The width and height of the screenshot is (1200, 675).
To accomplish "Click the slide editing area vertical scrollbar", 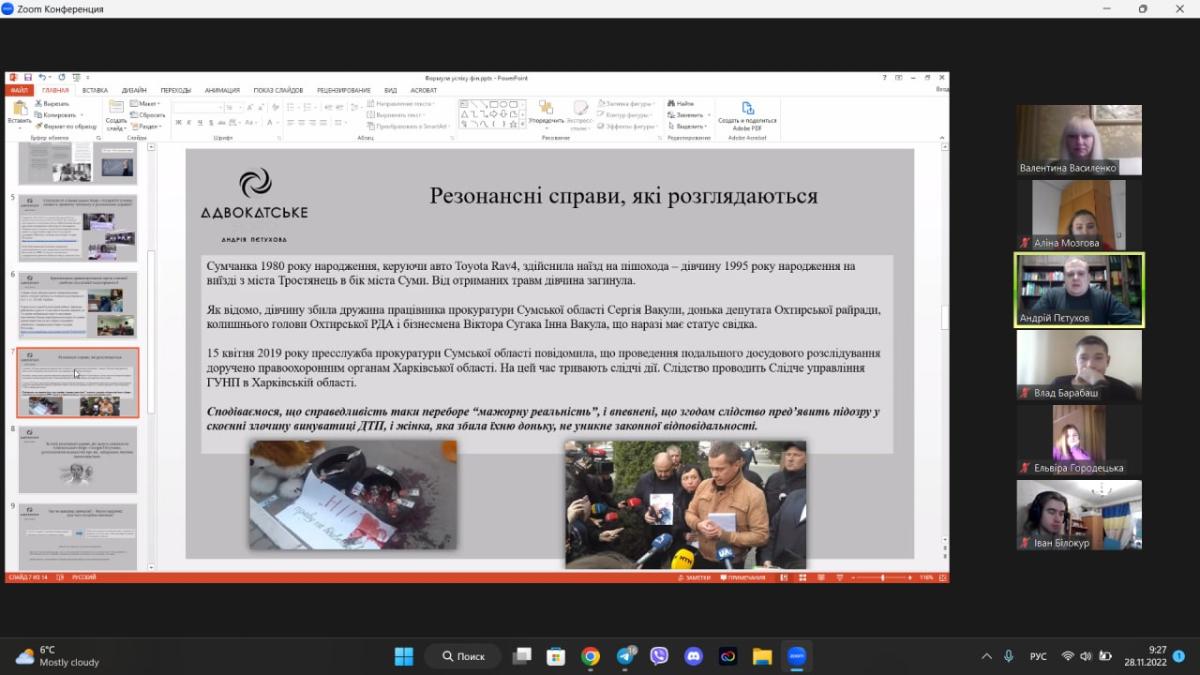I will coord(943,318).
